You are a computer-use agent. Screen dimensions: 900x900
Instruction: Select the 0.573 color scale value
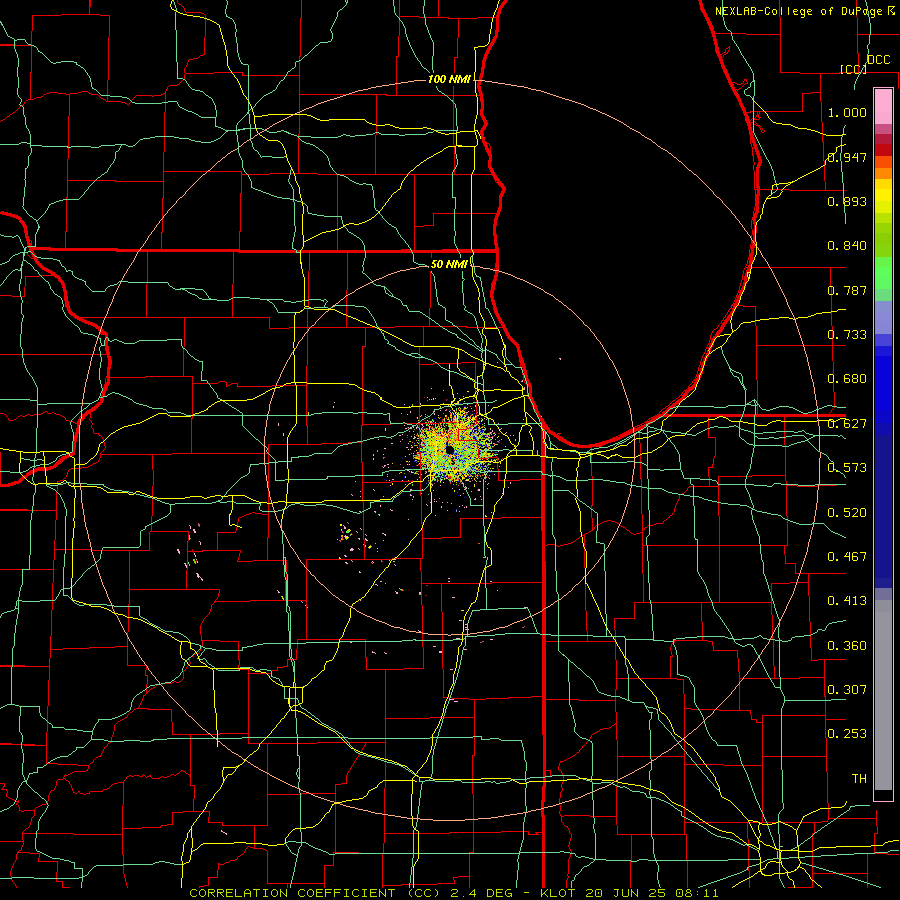[x=847, y=468]
